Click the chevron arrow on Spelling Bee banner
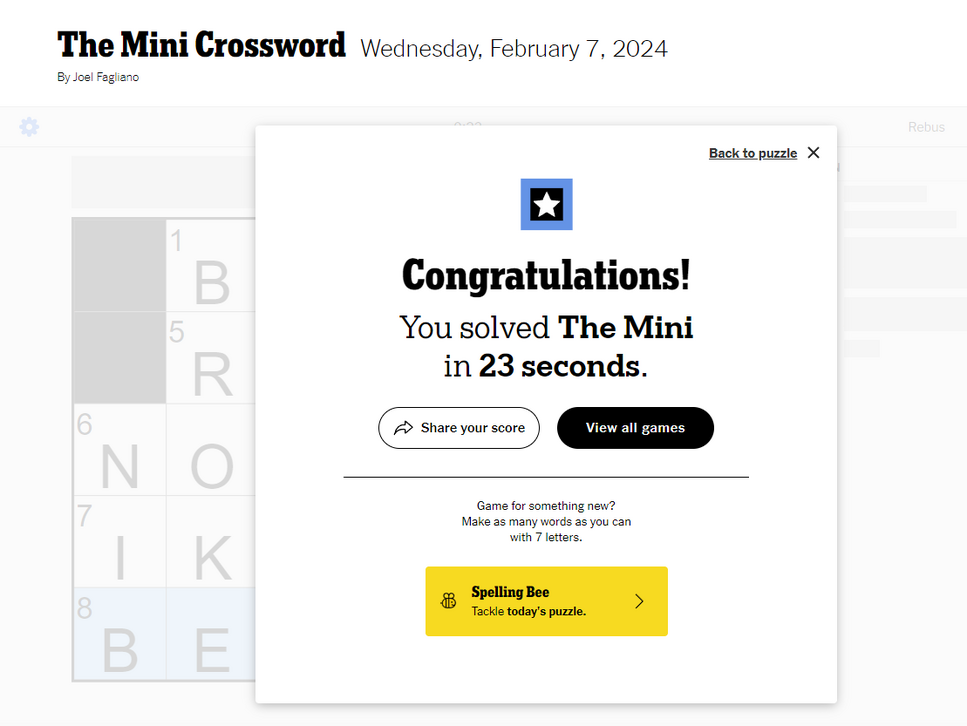Screen dimensions: 967x726 point(640,601)
